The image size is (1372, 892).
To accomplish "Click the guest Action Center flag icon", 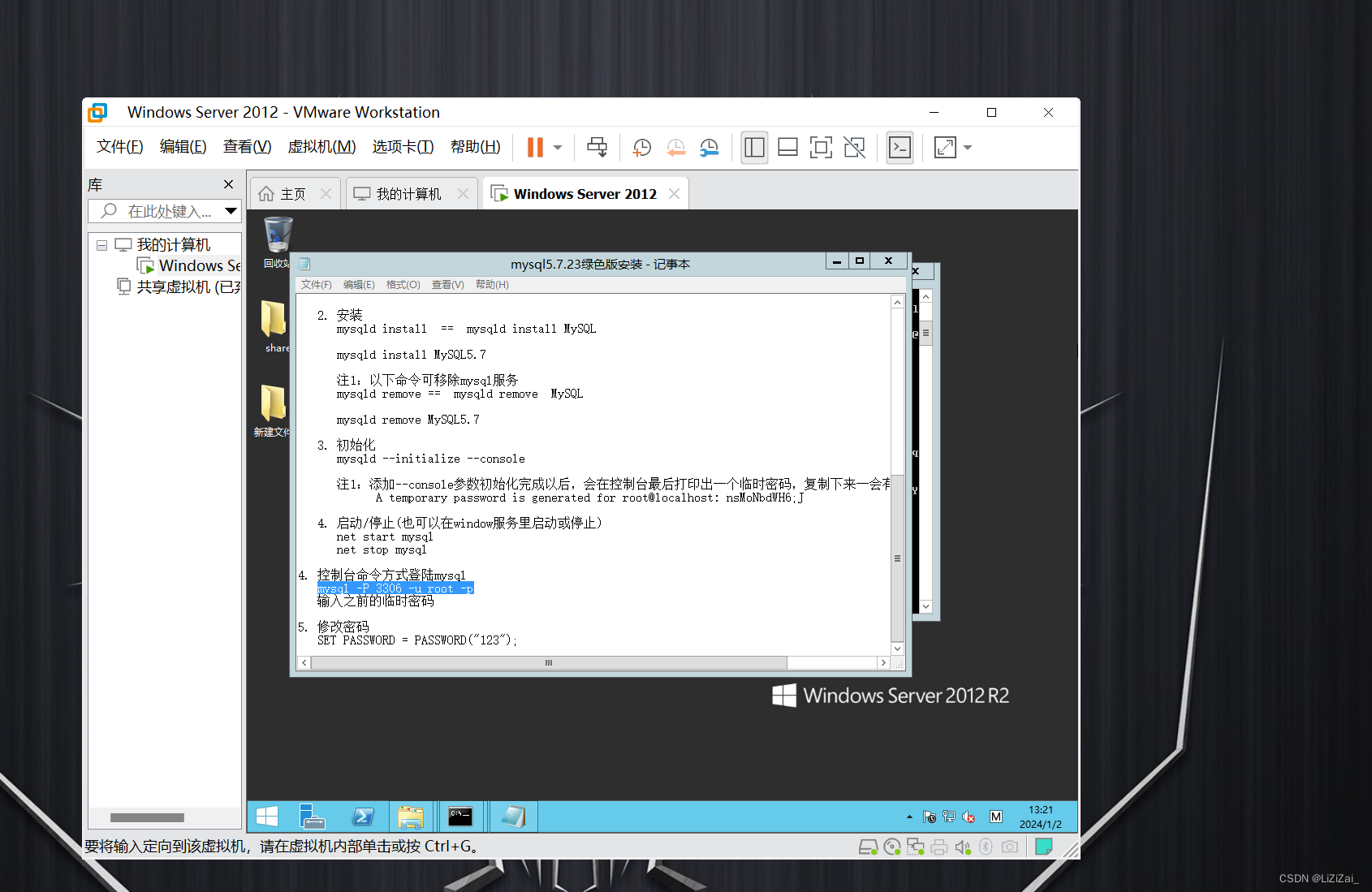I will (930, 817).
